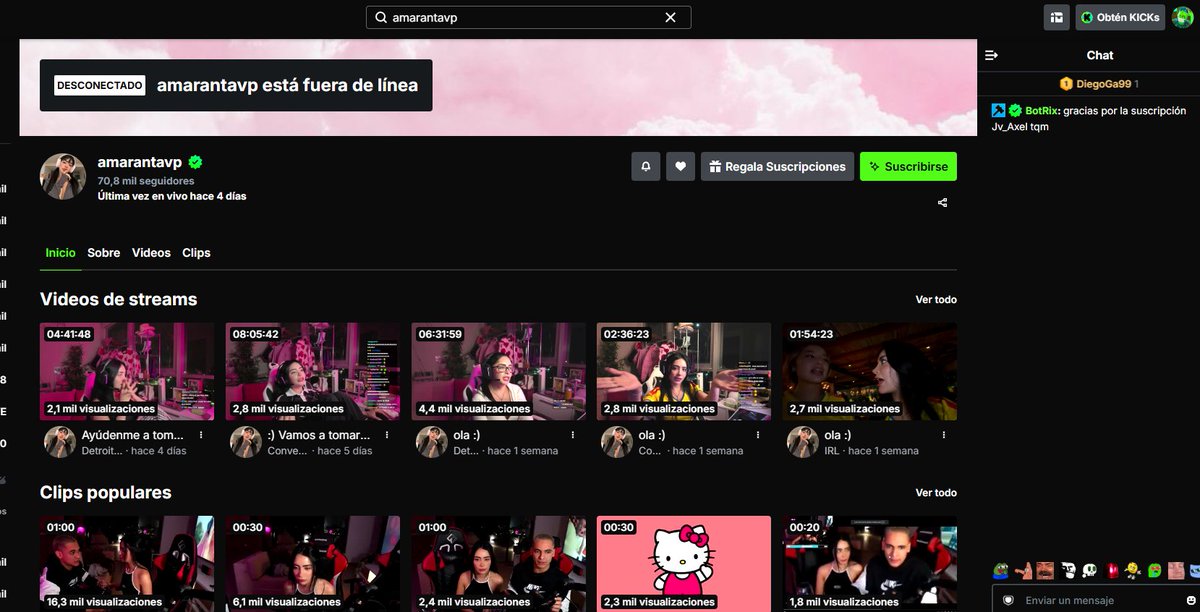The height and width of the screenshot is (612, 1200).
Task: Open amarantavp channel avatar
Action: (63, 177)
